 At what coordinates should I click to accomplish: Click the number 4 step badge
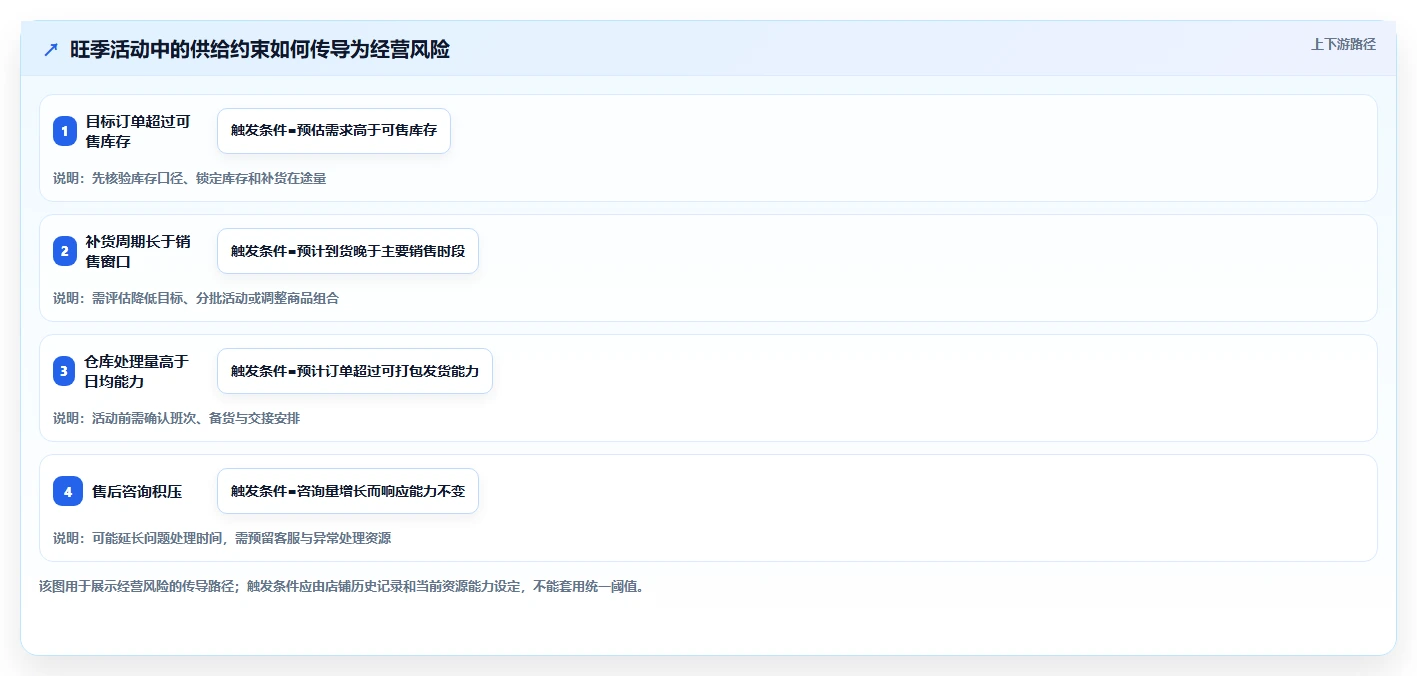(68, 491)
